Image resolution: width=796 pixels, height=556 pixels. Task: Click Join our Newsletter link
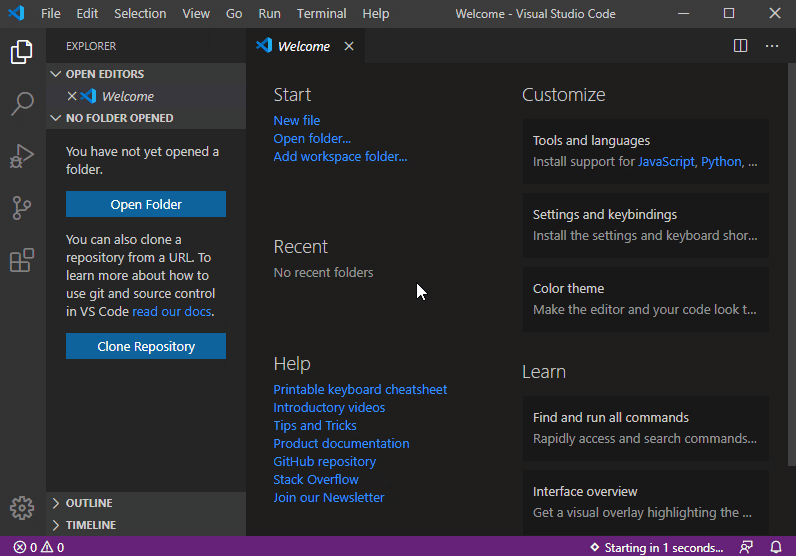pos(329,498)
